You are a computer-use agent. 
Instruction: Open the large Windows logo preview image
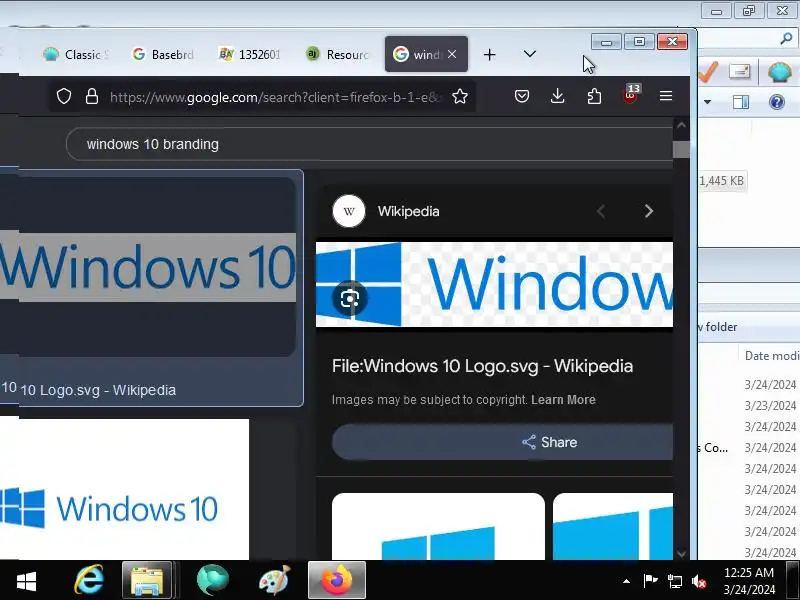click(x=494, y=284)
